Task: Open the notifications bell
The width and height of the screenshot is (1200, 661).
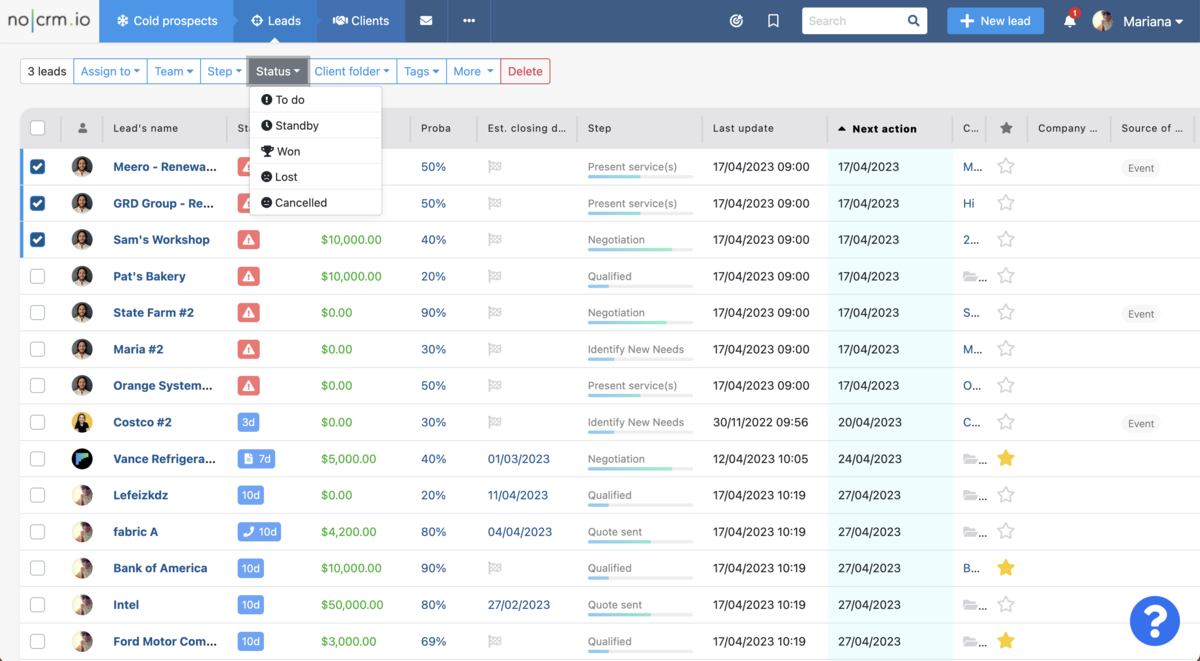Action: click(x=1070, y=21)
